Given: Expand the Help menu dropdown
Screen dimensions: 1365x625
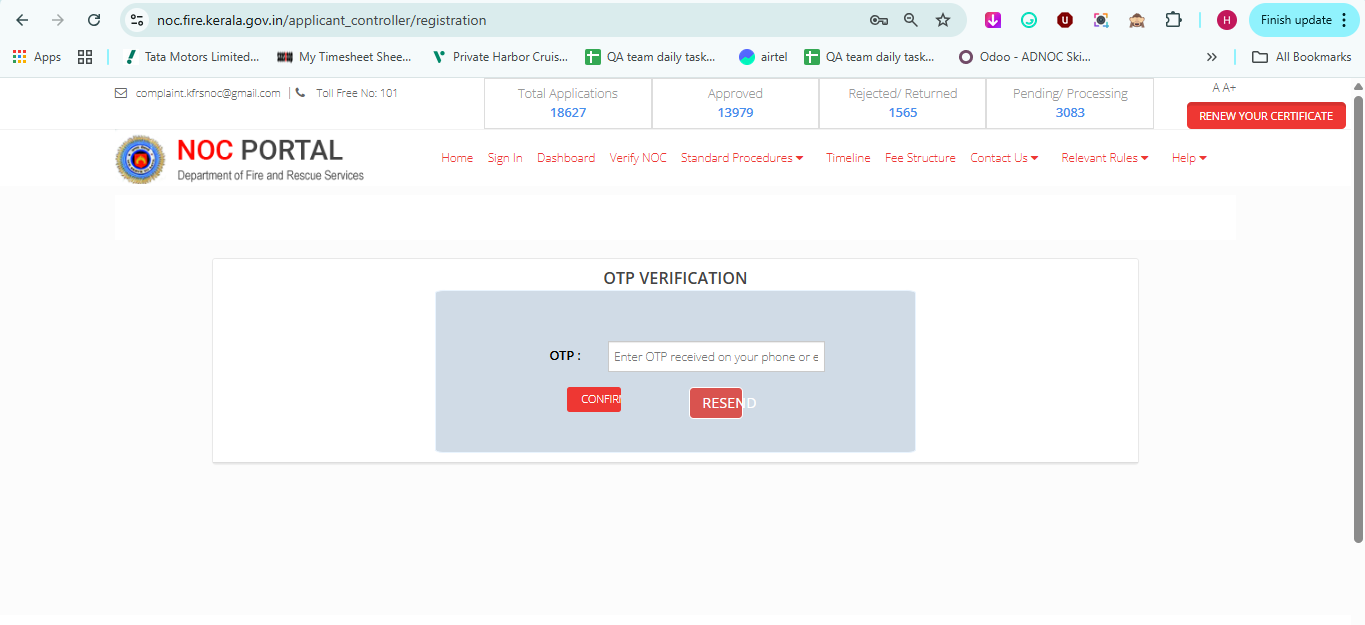Looking at the screenshot, I should point(1189,158).
